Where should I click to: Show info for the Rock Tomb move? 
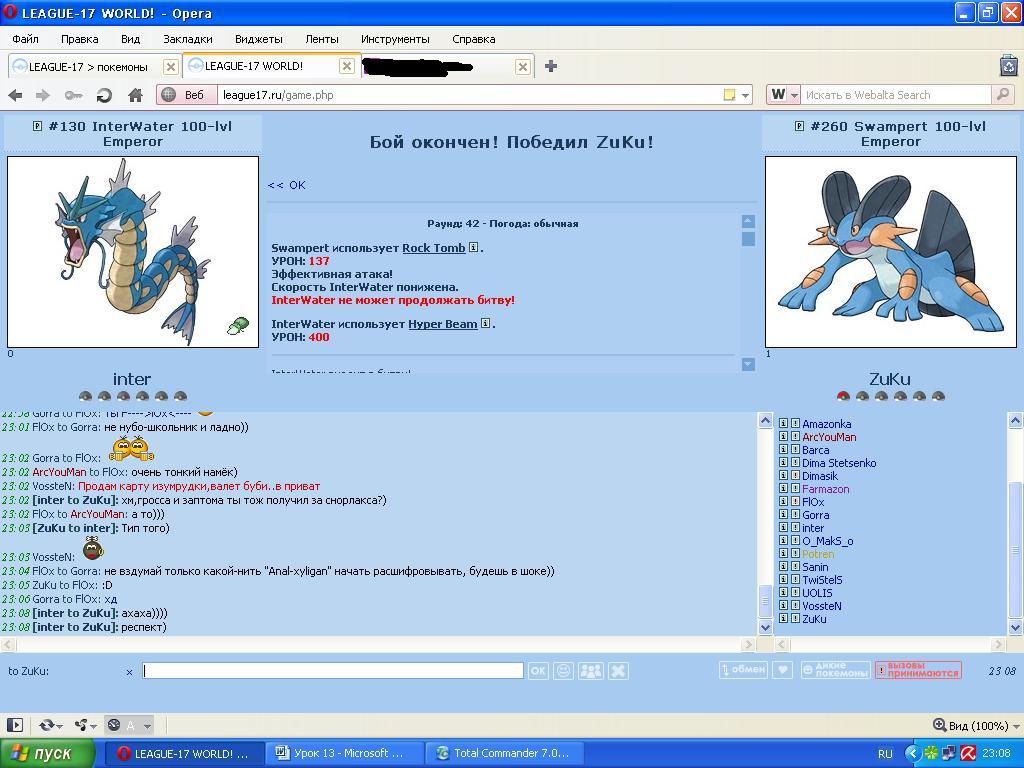tap(473, 248)
